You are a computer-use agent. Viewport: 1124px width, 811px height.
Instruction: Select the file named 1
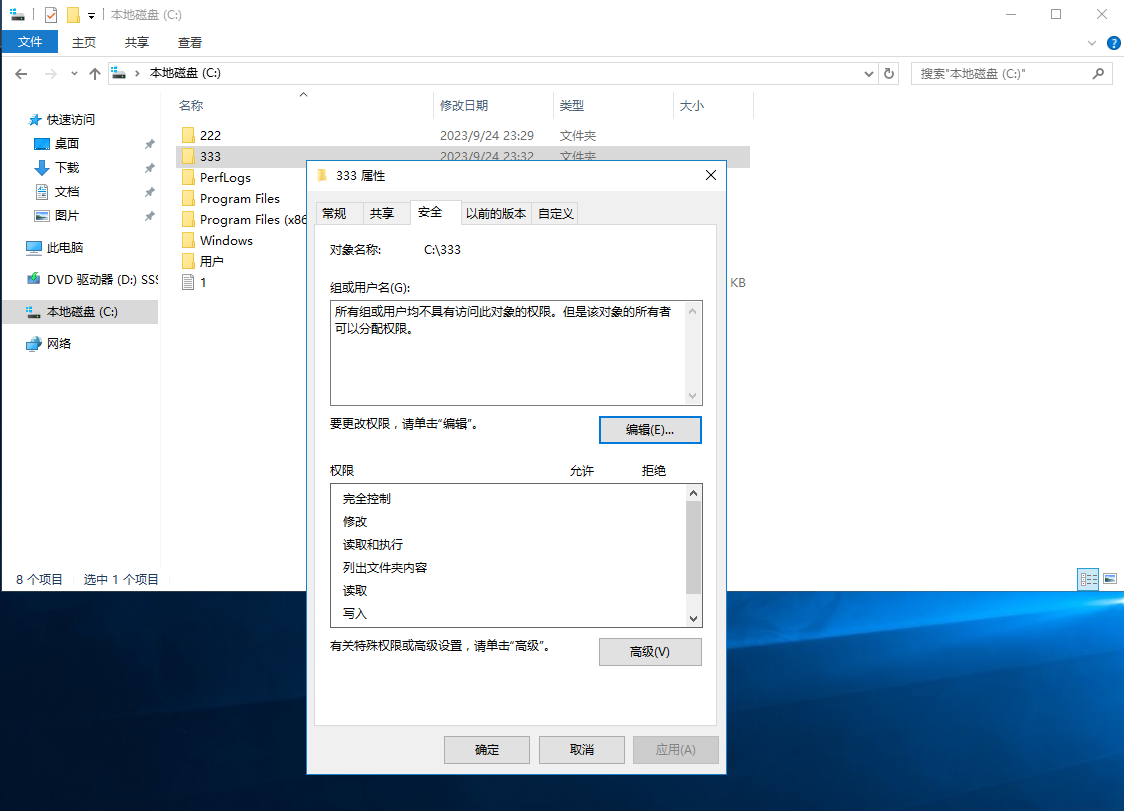click(x=203, y=283)
